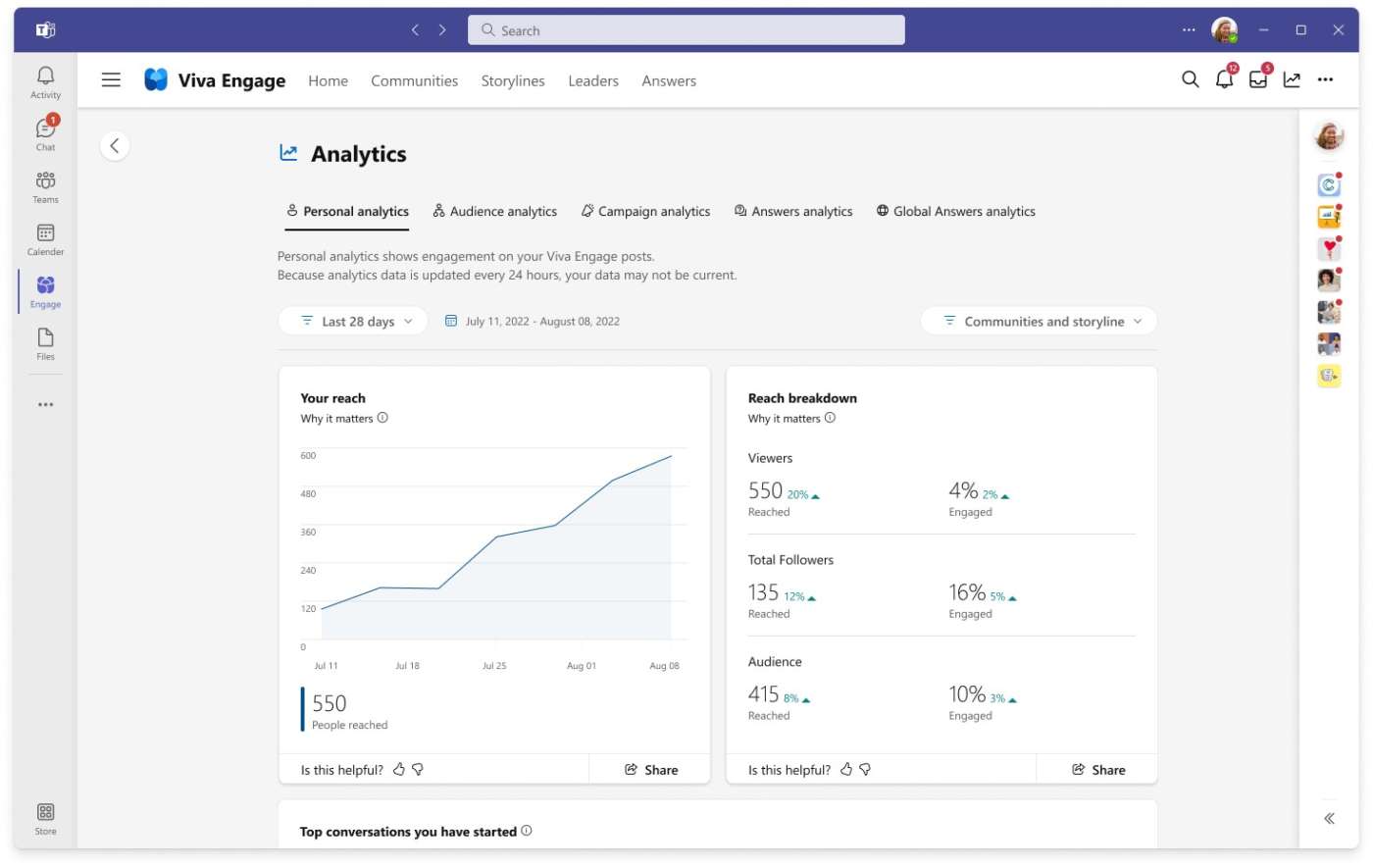Viewport: 1373px width, 868px height.
Task: Select the Engage app in the Teams rail
Action: point(45,289)
